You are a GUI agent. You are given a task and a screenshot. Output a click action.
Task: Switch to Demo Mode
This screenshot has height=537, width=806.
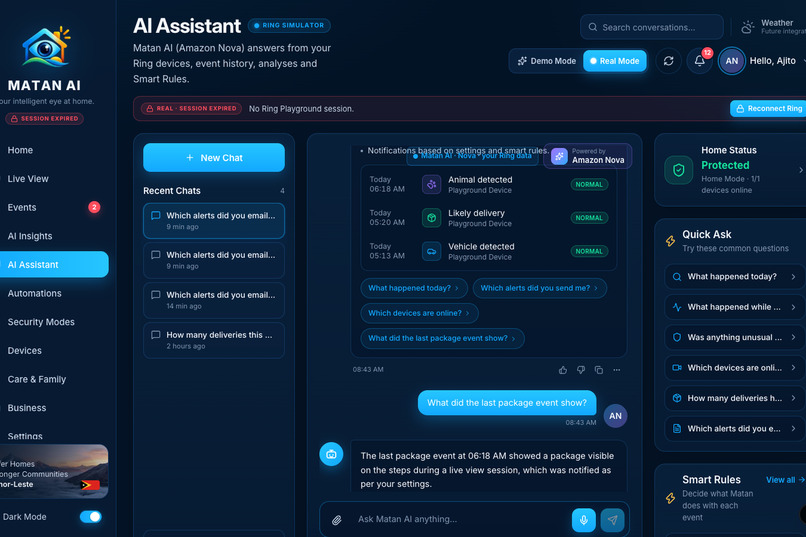coord(546,61)
